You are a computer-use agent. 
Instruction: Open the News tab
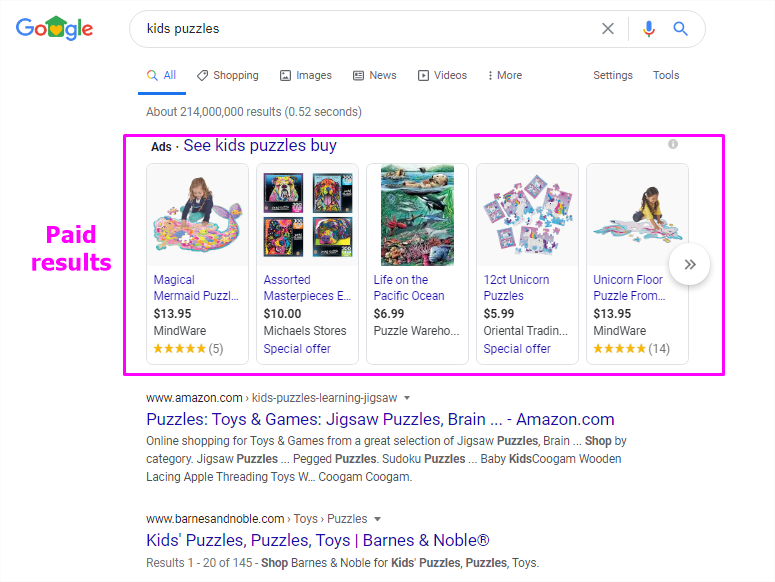(x=374, y=75)
